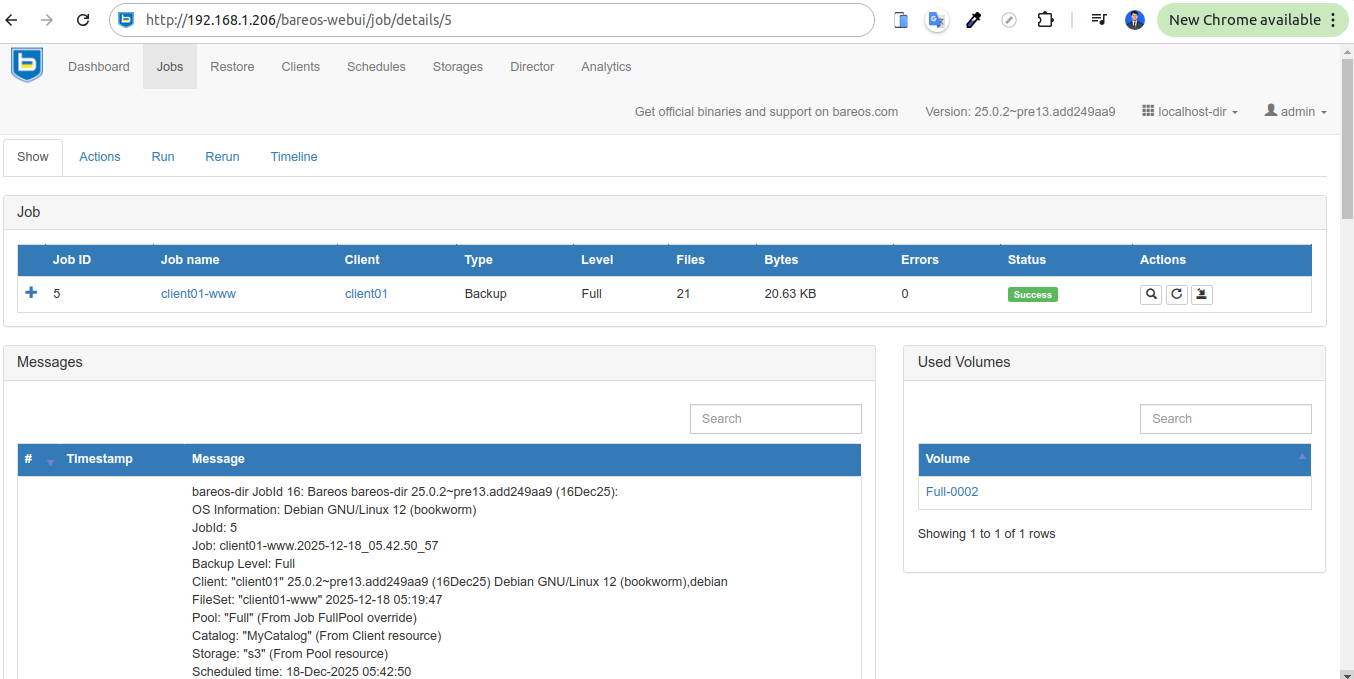Open the Dashboard menu
This screenshot has height=679, width=1354.
point(99,67)
